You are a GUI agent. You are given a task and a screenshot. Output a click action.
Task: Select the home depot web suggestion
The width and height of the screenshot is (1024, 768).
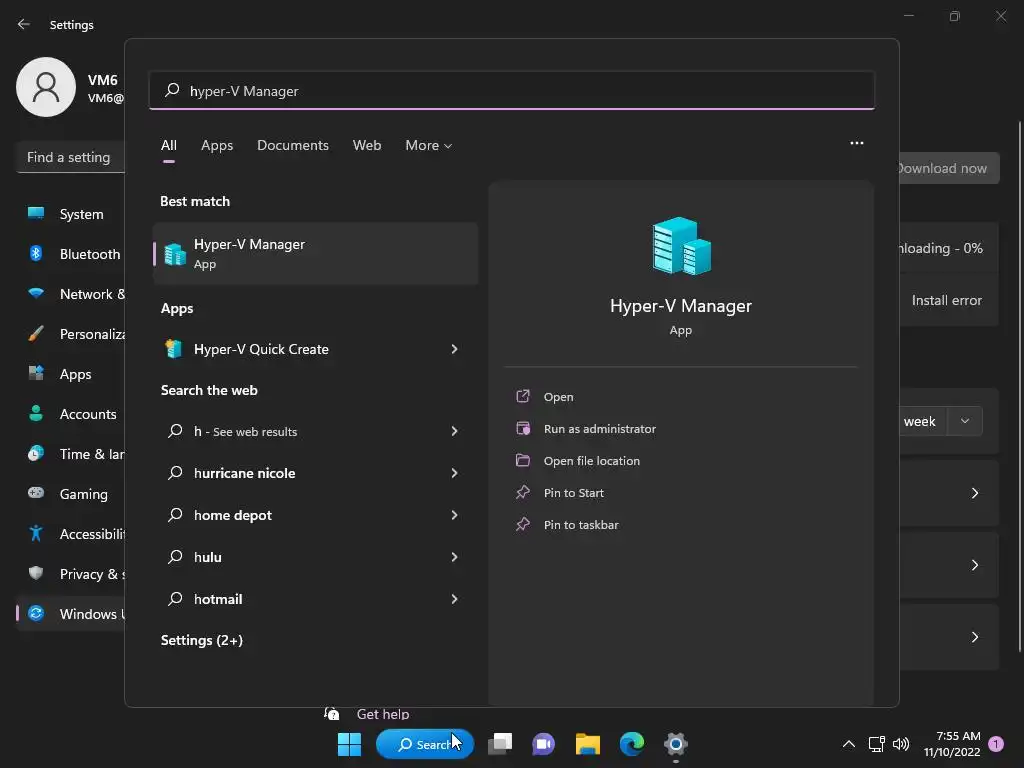(232, 515)
